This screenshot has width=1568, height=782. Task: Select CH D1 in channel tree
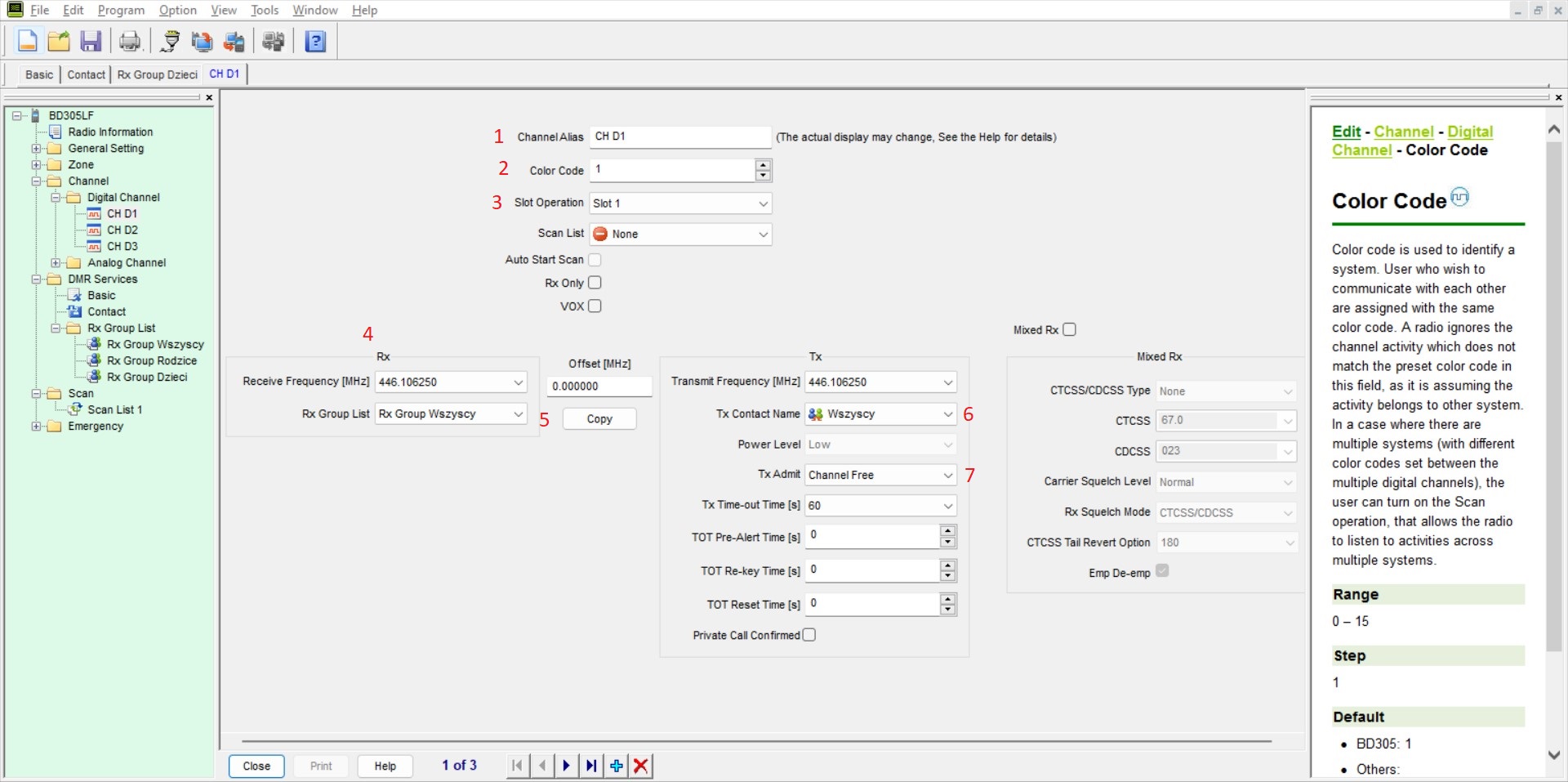click(122, 213)
